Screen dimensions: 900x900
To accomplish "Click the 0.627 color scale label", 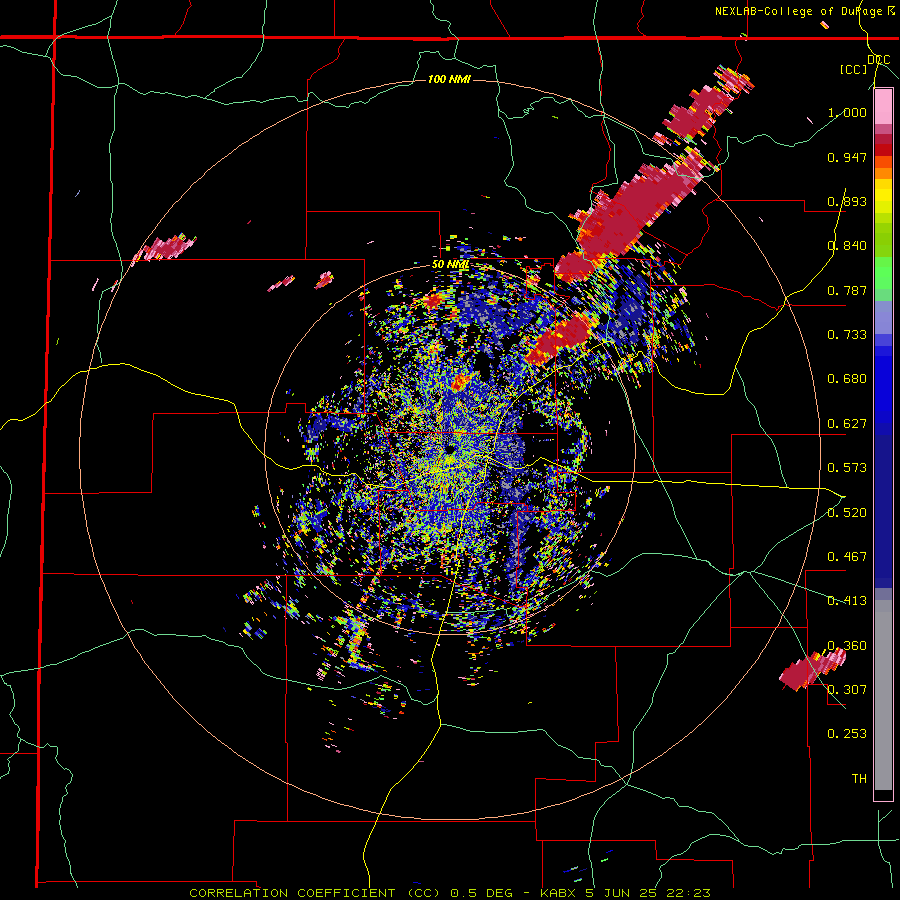I will (x=847, y=424).
